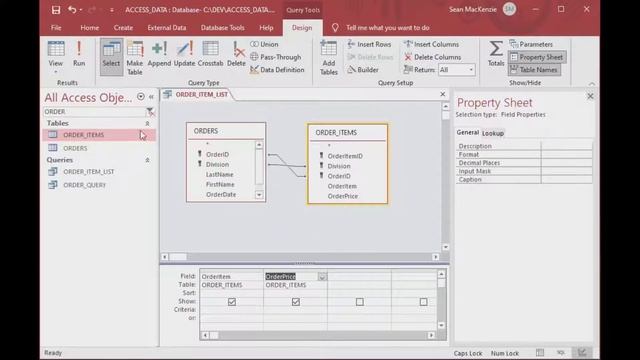The width and height of the screenshot is (640, 360).
Task: Open the View button in Results group
Action: (x=56, y=57)
